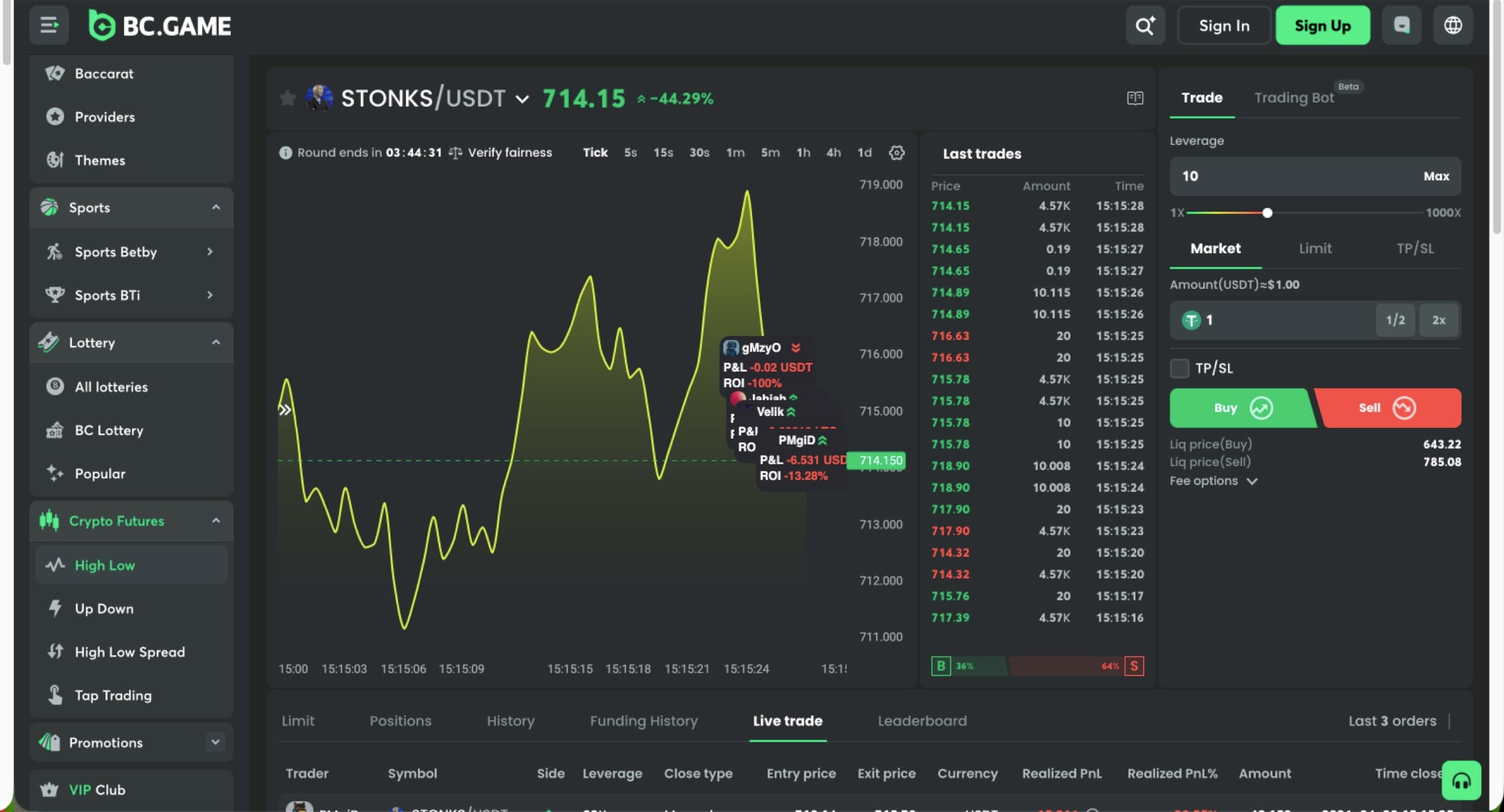Expand the Promotions section
This screenshot has width=1504, height=812.
216,742
